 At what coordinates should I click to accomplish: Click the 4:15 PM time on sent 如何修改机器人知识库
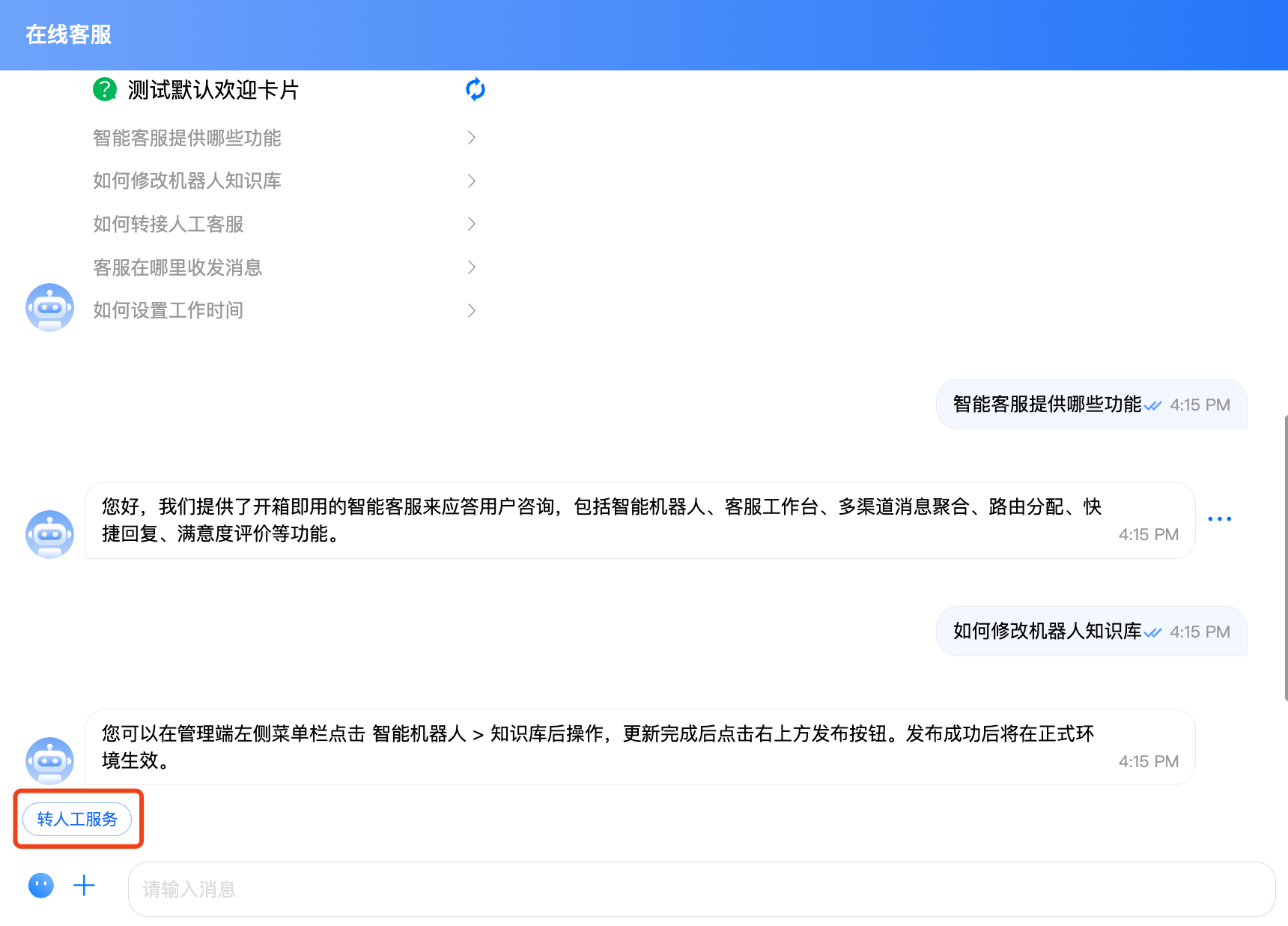[1200, 632]
